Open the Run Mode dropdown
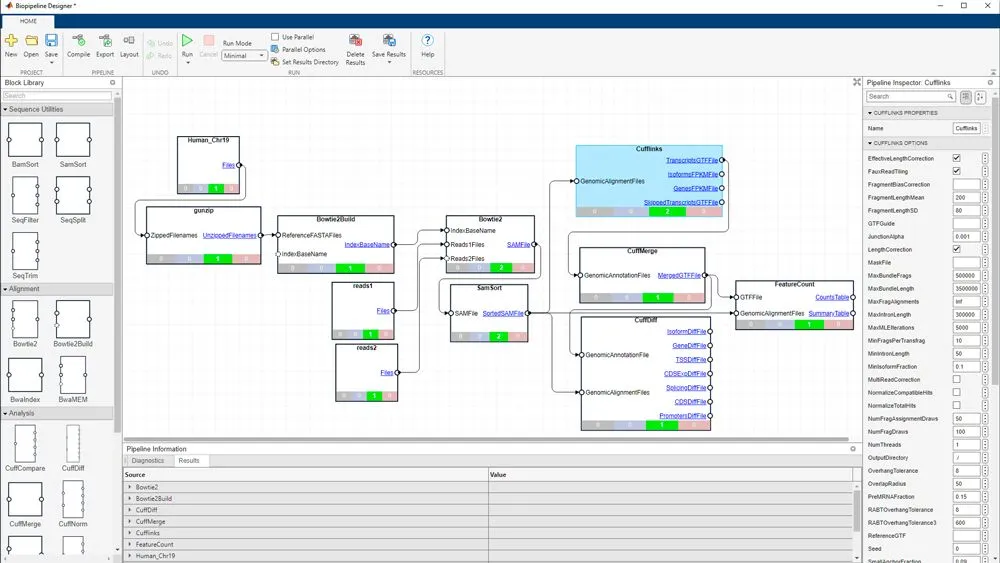 tap(244, 56)
